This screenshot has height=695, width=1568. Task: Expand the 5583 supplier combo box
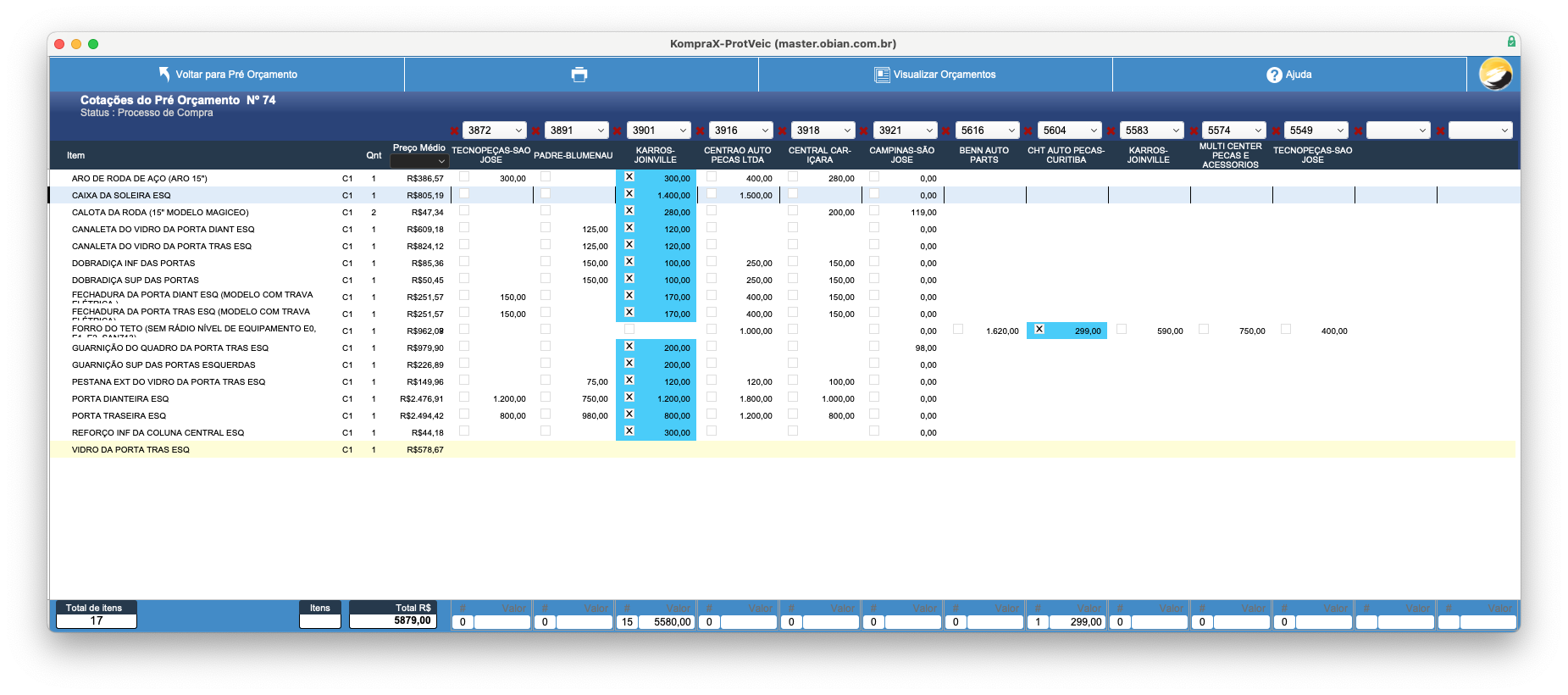click(x=1152, y=131)
